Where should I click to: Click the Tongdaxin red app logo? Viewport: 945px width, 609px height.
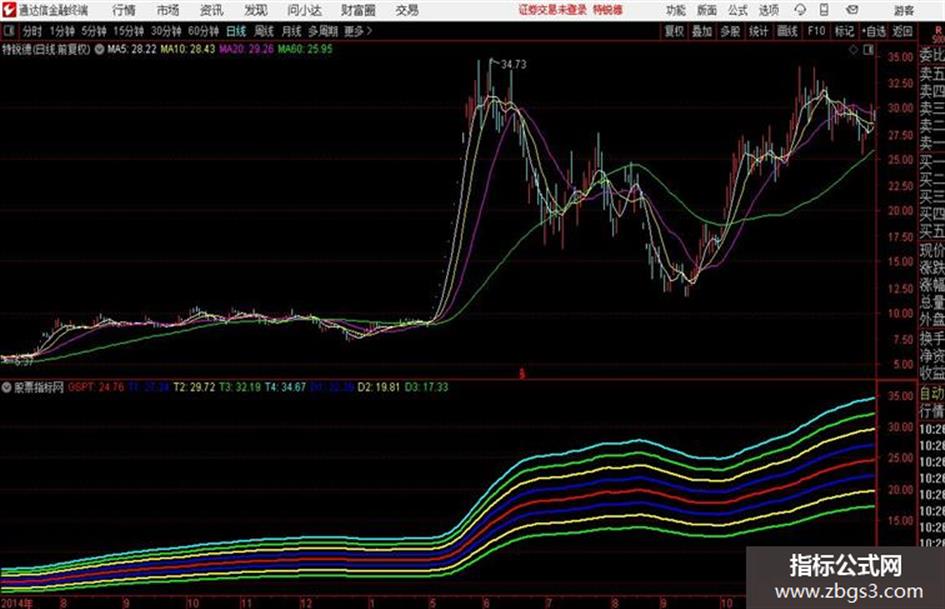[8, 10]
